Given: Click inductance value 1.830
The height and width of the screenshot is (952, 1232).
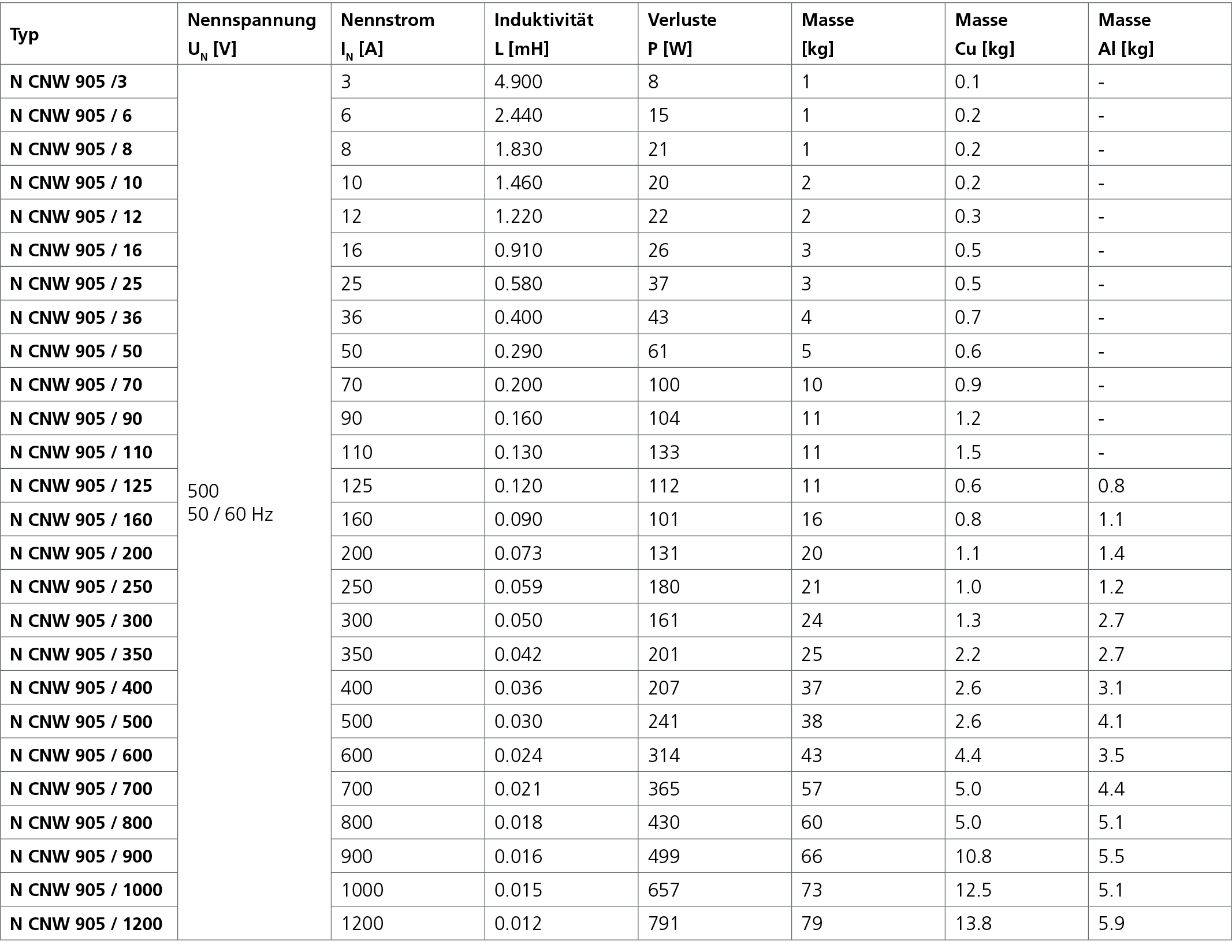Looking at the screenshot, I should 518,150.
